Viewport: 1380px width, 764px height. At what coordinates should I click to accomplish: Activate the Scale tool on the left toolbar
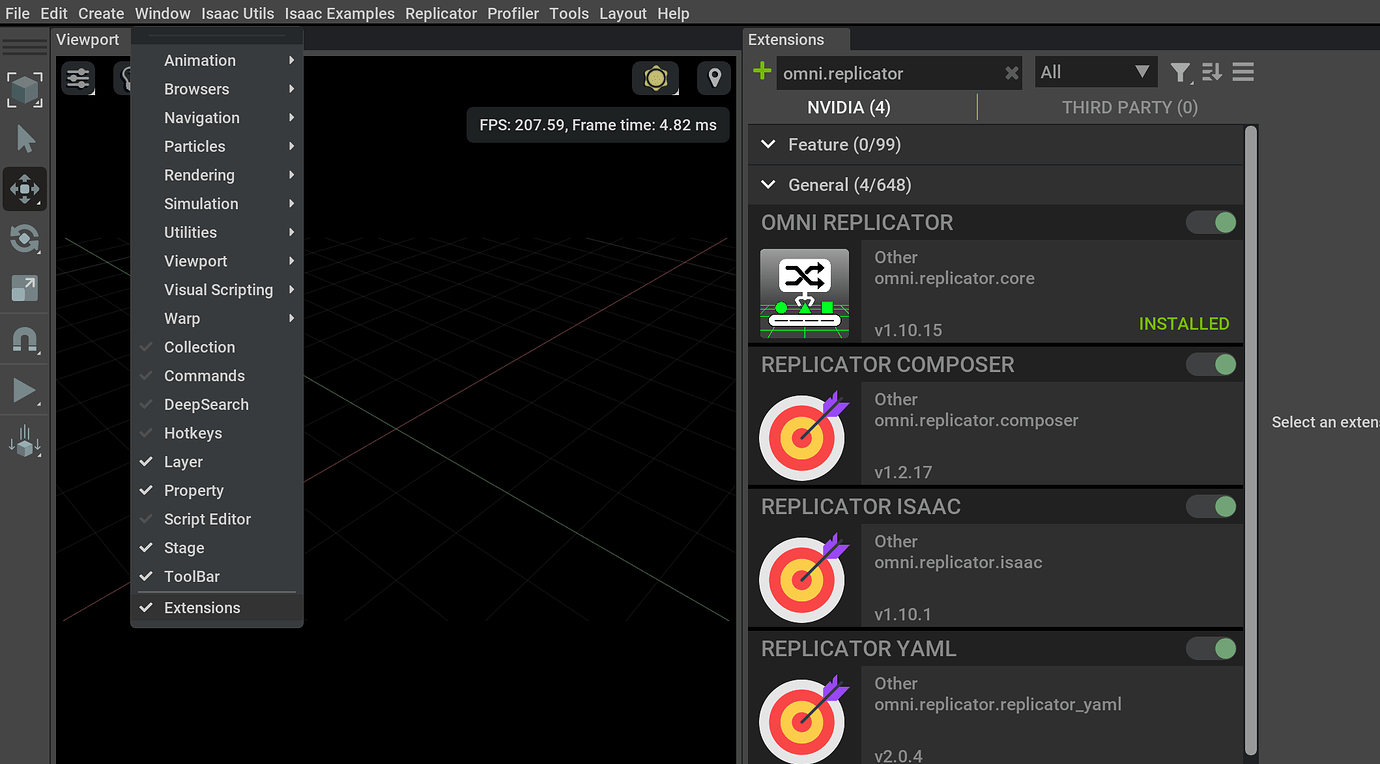pos(24,289)
